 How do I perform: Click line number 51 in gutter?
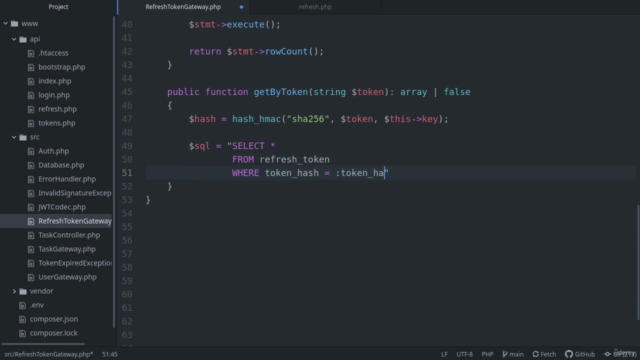coord(127,173)
